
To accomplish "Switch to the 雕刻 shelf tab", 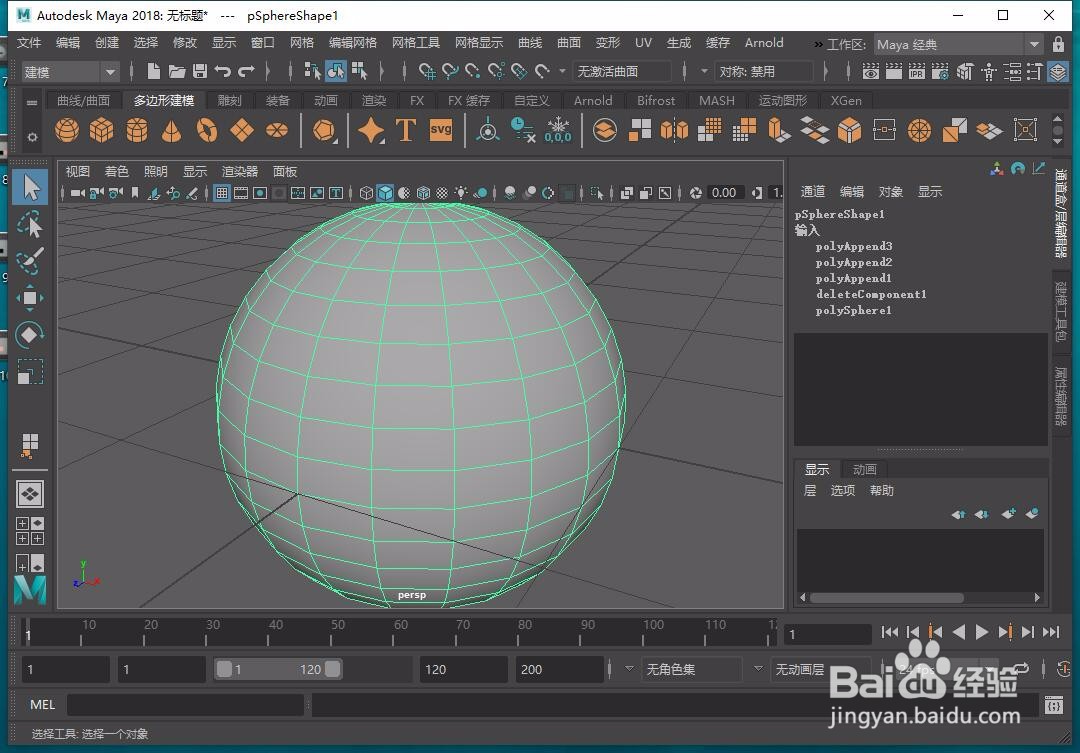I will click(x=229, y=101).
